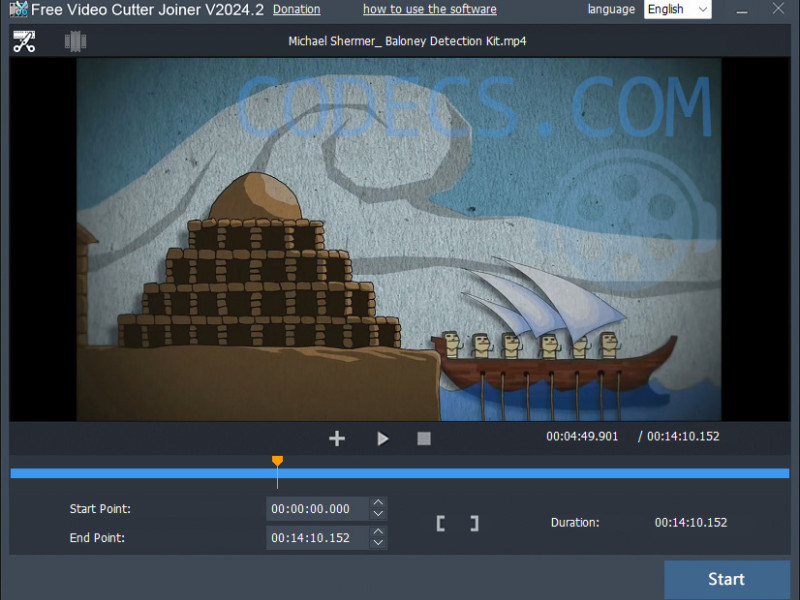Expand the language dropdown showing English
Screen dimensions: 800x600
[x=678, y=9]
